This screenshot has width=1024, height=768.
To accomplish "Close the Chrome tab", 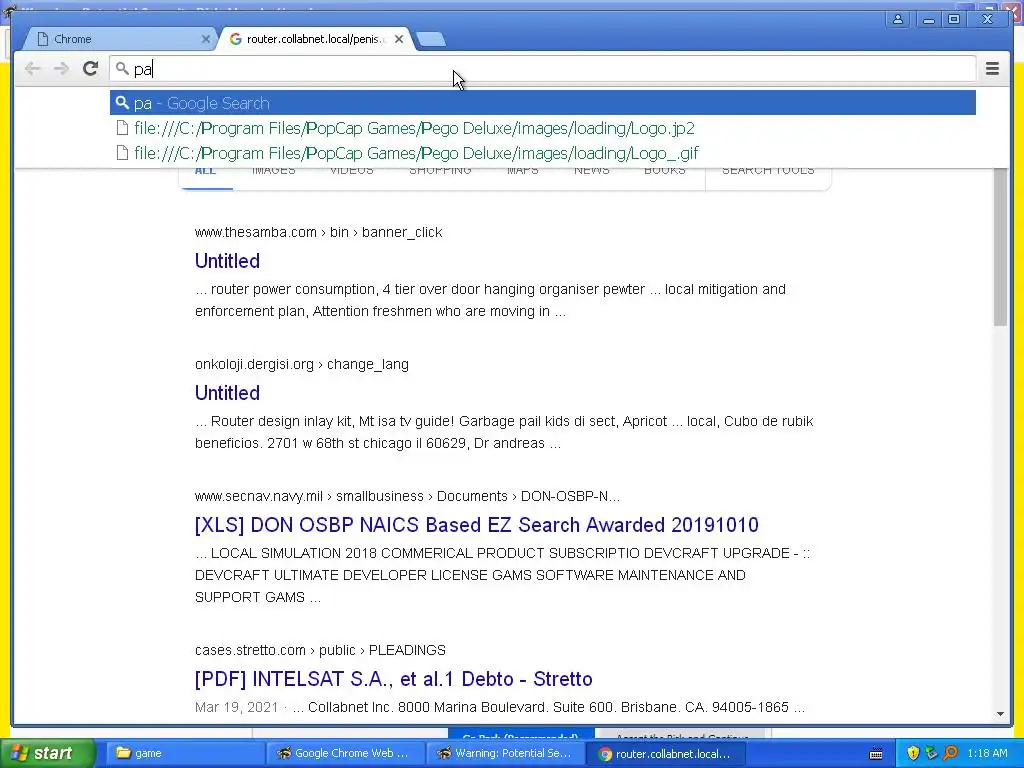I will coord(206,39).
